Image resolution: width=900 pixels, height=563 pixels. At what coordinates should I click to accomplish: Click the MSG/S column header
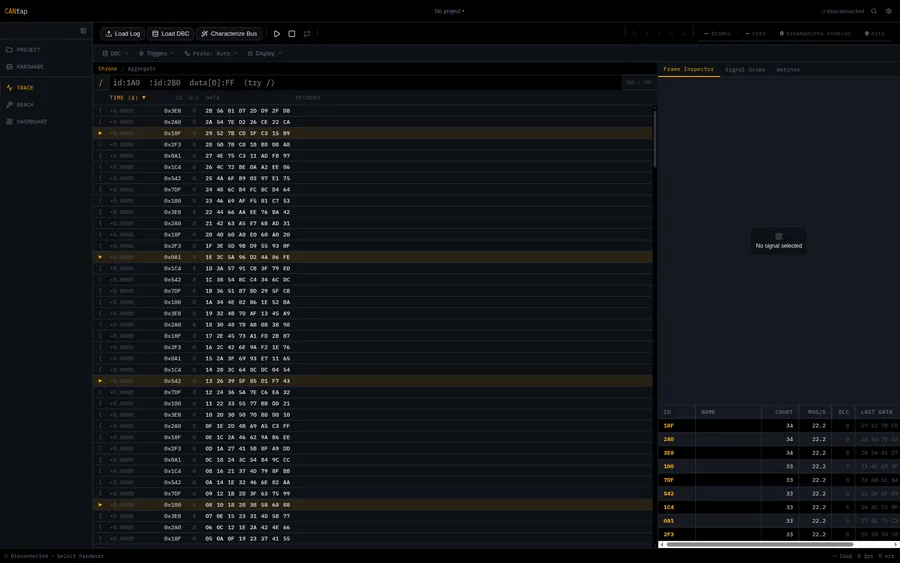(x=816, y=412)
